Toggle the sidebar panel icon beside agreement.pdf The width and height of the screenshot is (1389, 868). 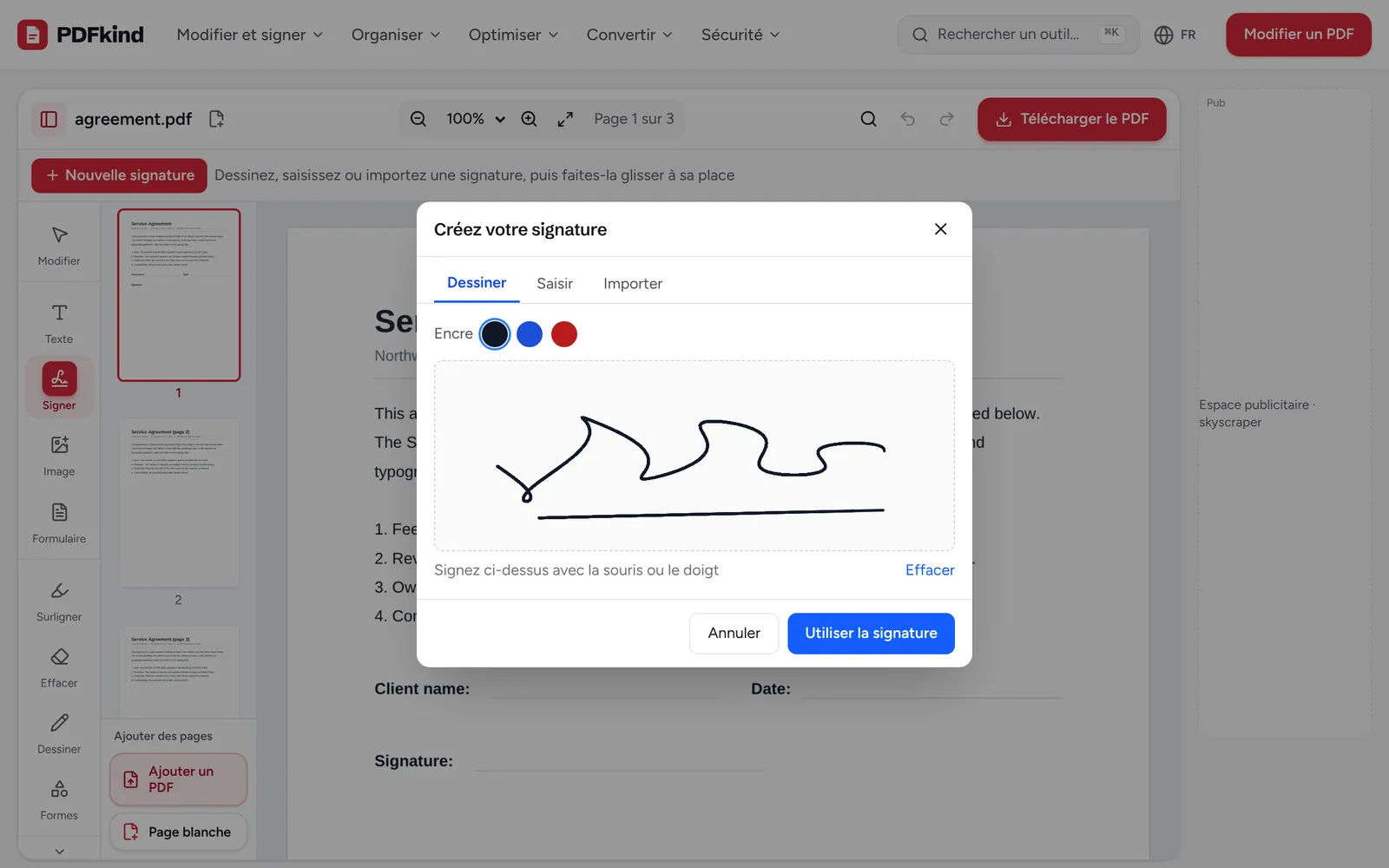point(49,119)
